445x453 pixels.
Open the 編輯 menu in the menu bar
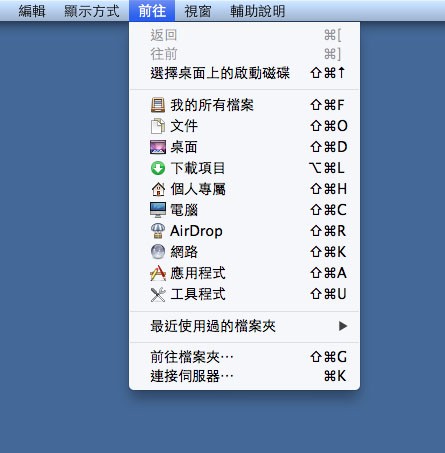point(32,11)
